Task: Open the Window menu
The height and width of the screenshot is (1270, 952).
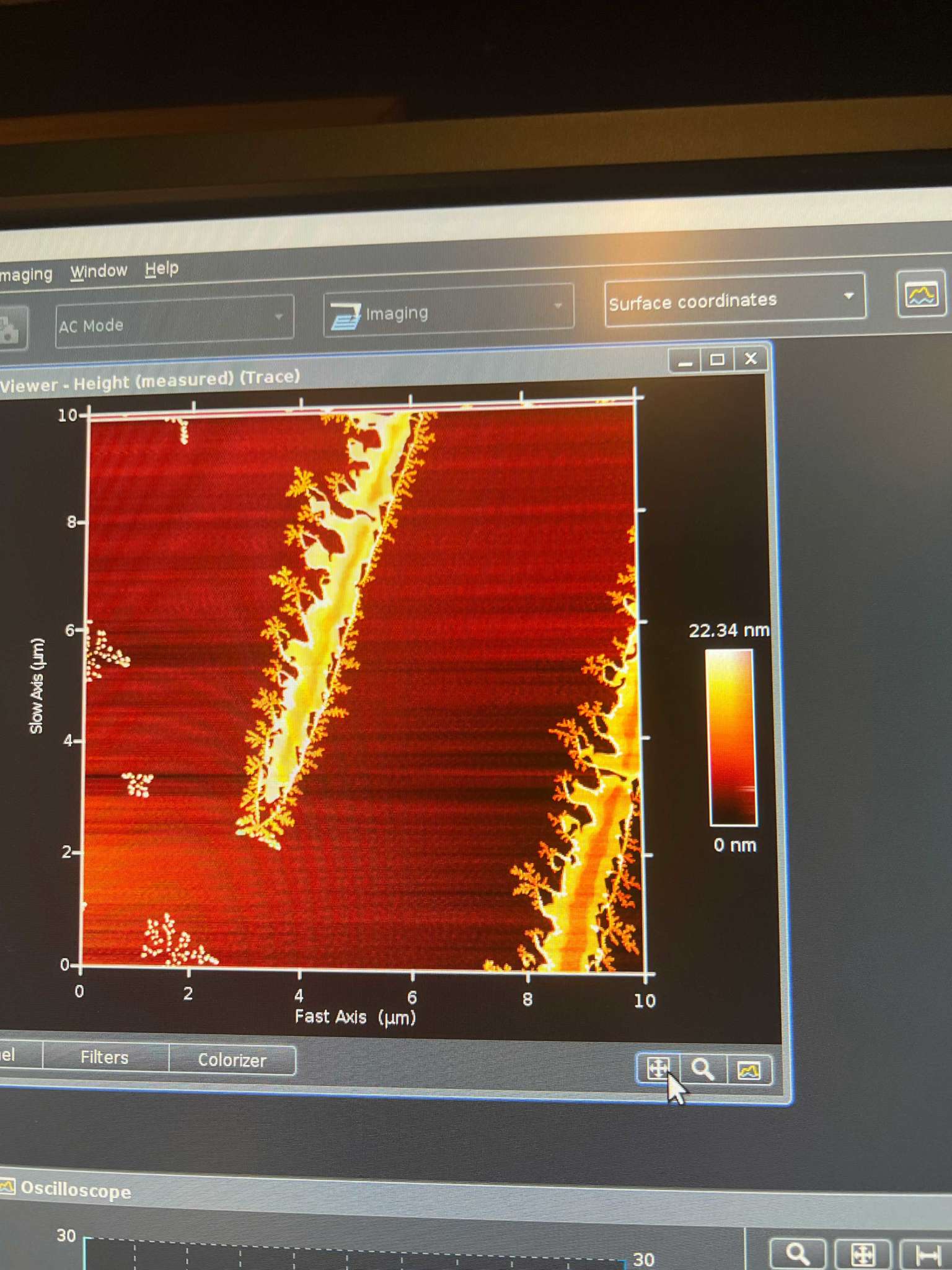Action: 99,272
